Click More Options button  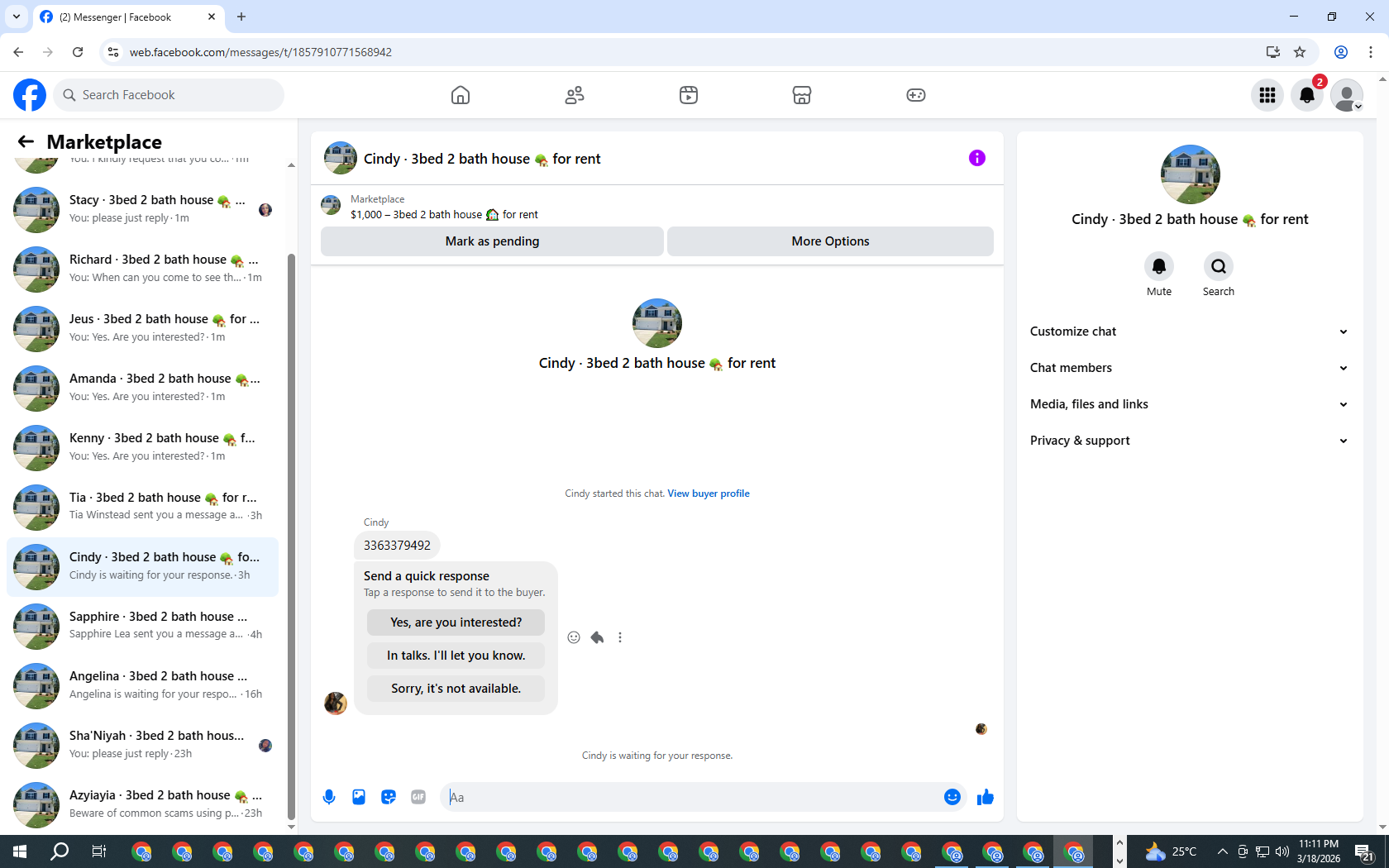tap(830, 241)
